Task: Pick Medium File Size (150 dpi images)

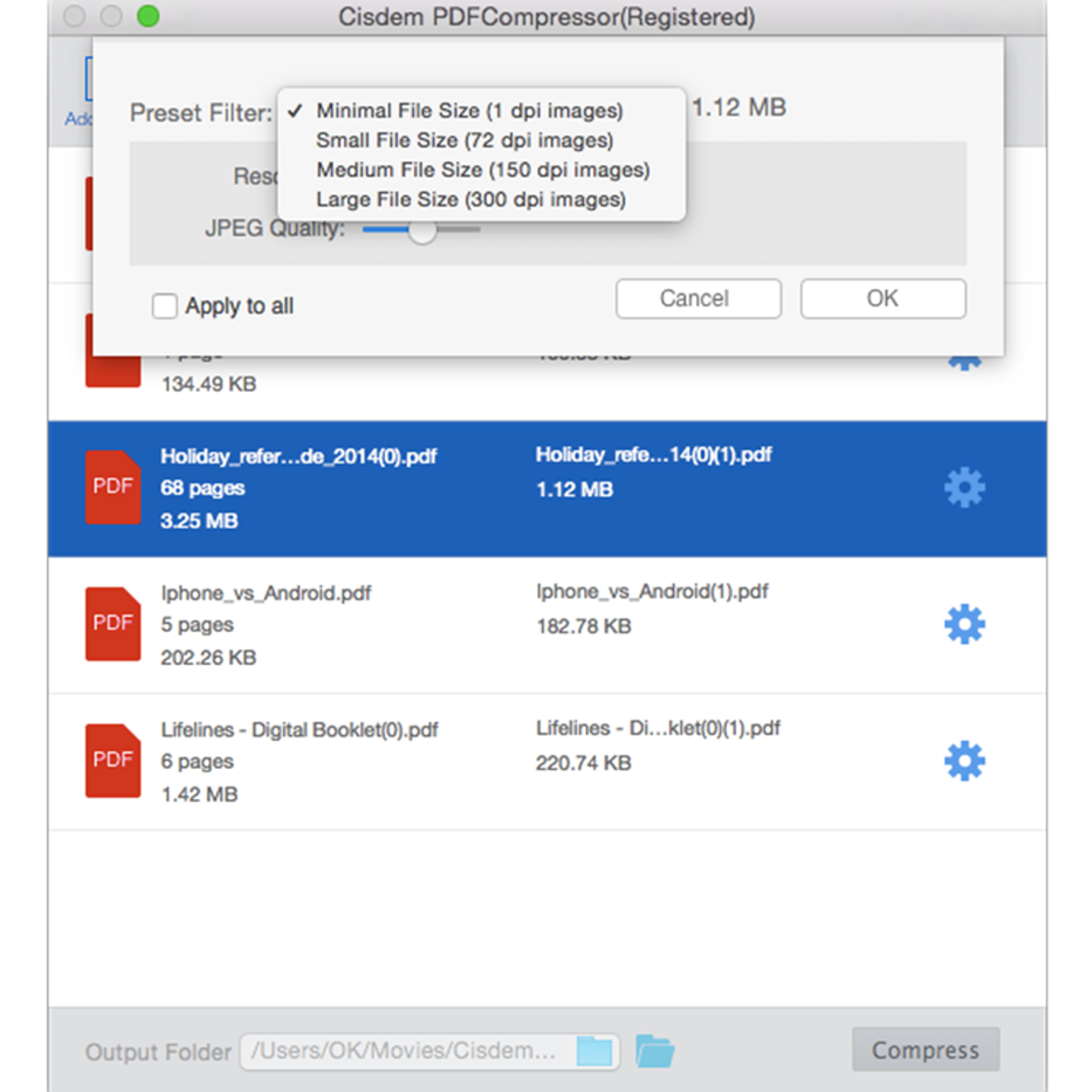Action: 482,170
